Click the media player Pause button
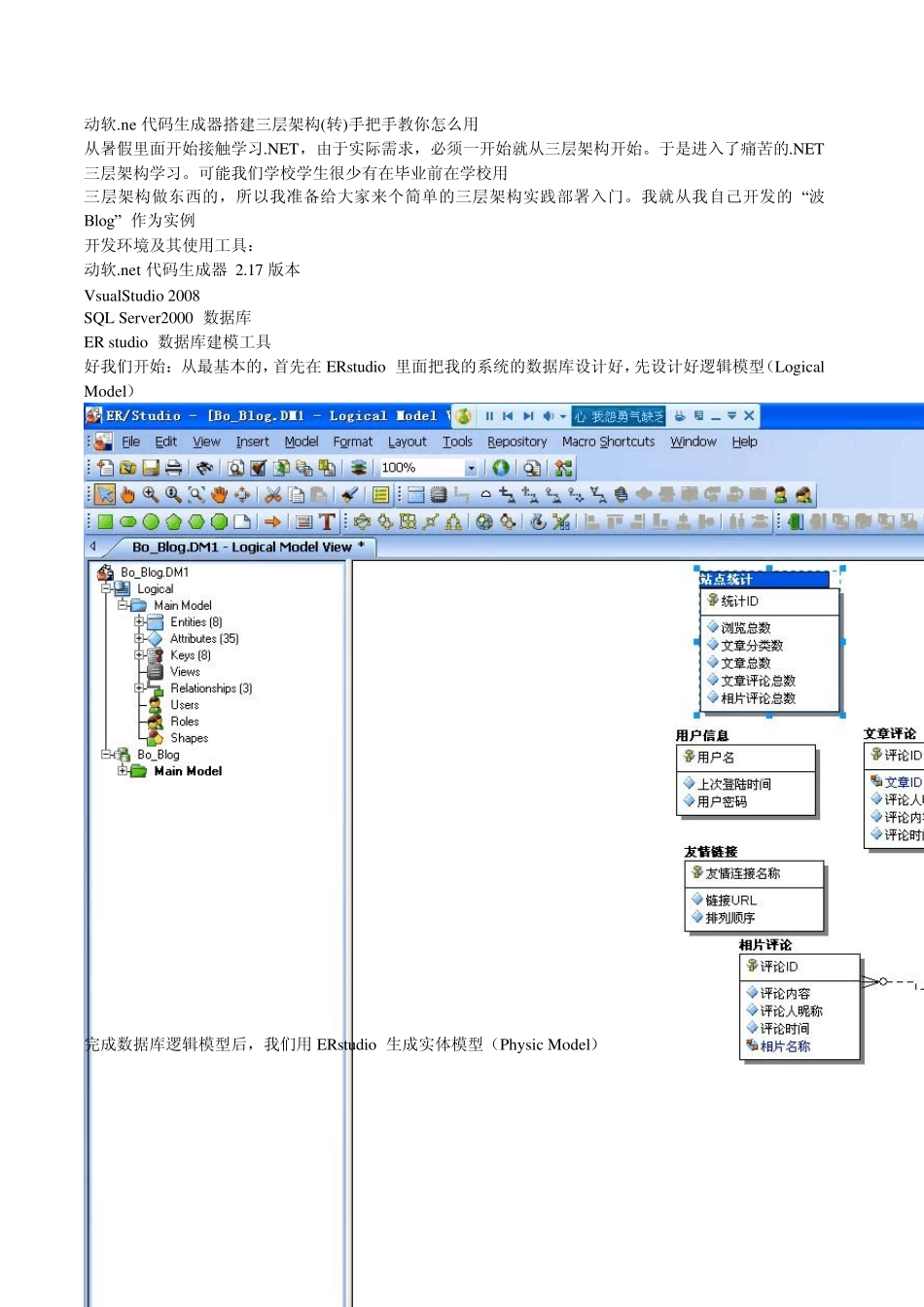The width and height of the screenshot is (924, 1307). point(489,416)
